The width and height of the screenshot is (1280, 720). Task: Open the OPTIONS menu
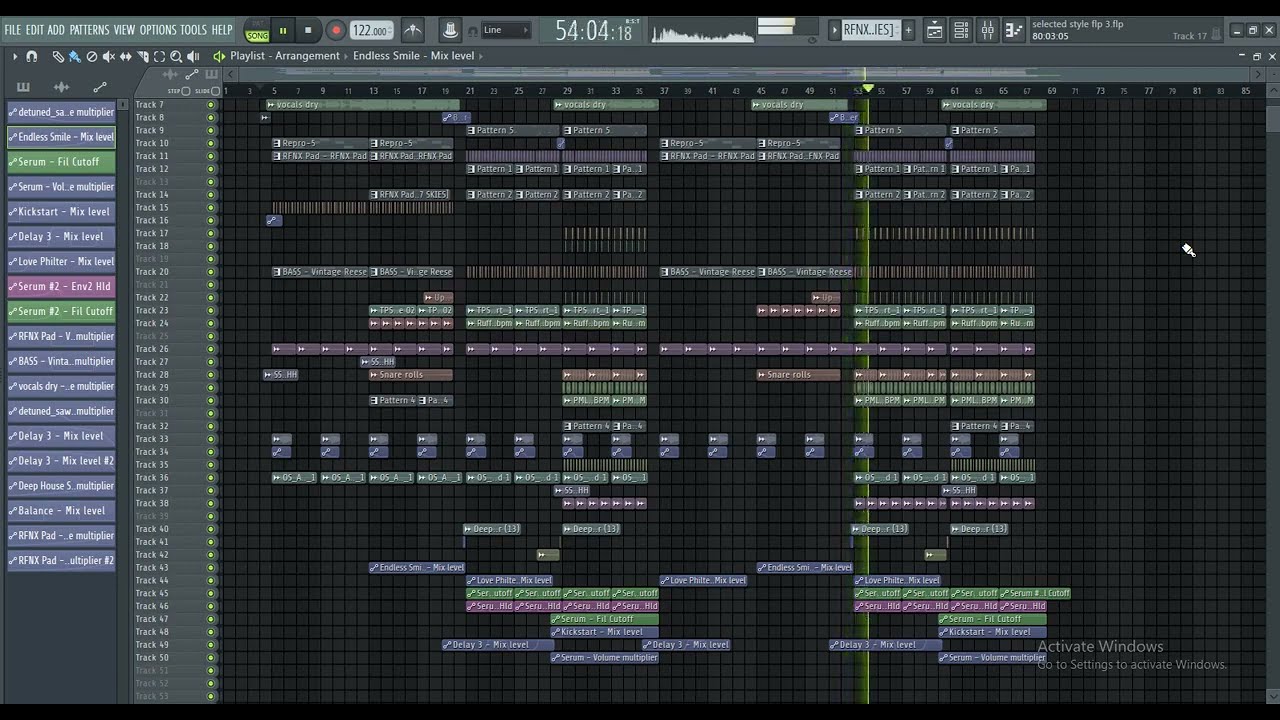[x=158, y=30]
